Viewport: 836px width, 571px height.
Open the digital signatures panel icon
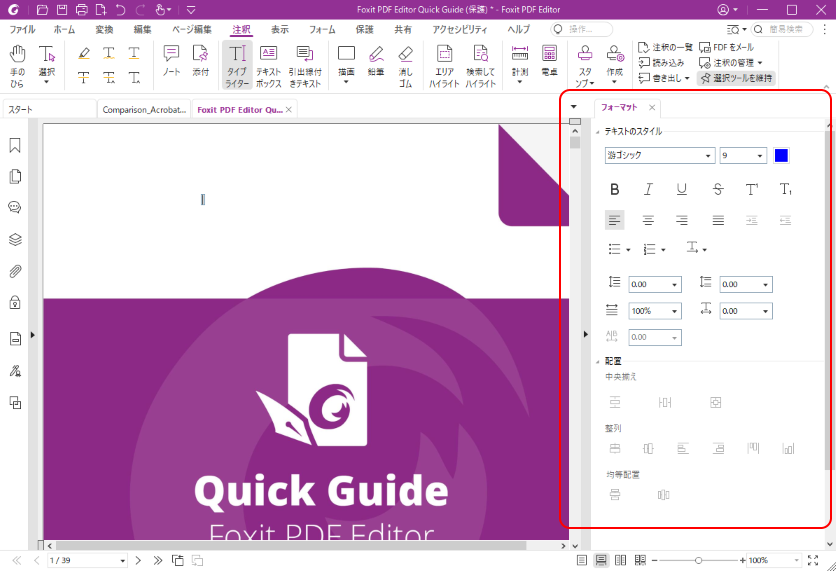pos(15,371)
